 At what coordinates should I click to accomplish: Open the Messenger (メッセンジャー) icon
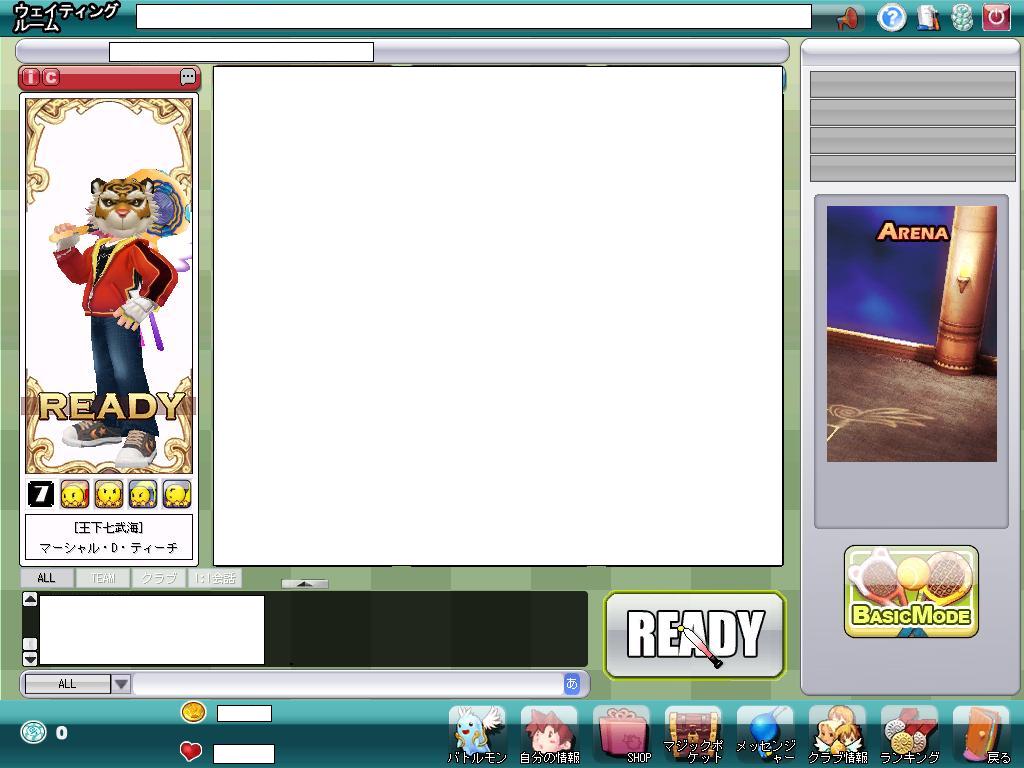coord(766,734)
